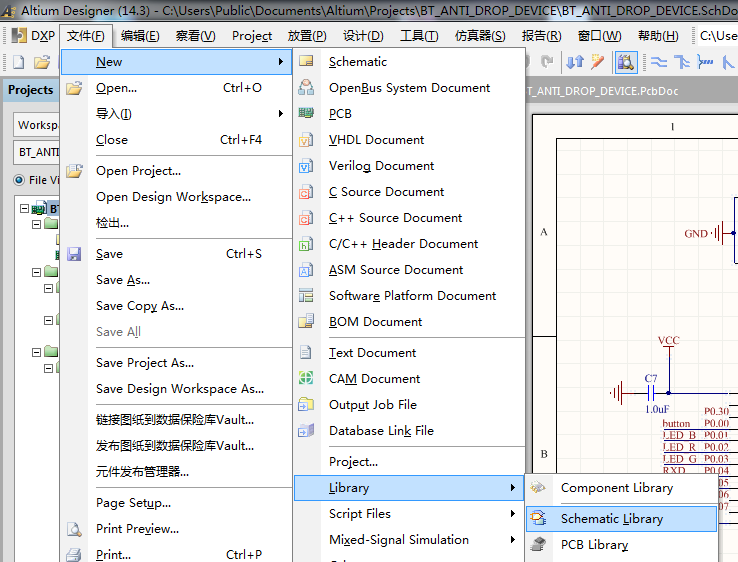This screenshot has width=738, height=562.
Task: Click the Print Preview magnifier icon
Action: pos(74,529)
